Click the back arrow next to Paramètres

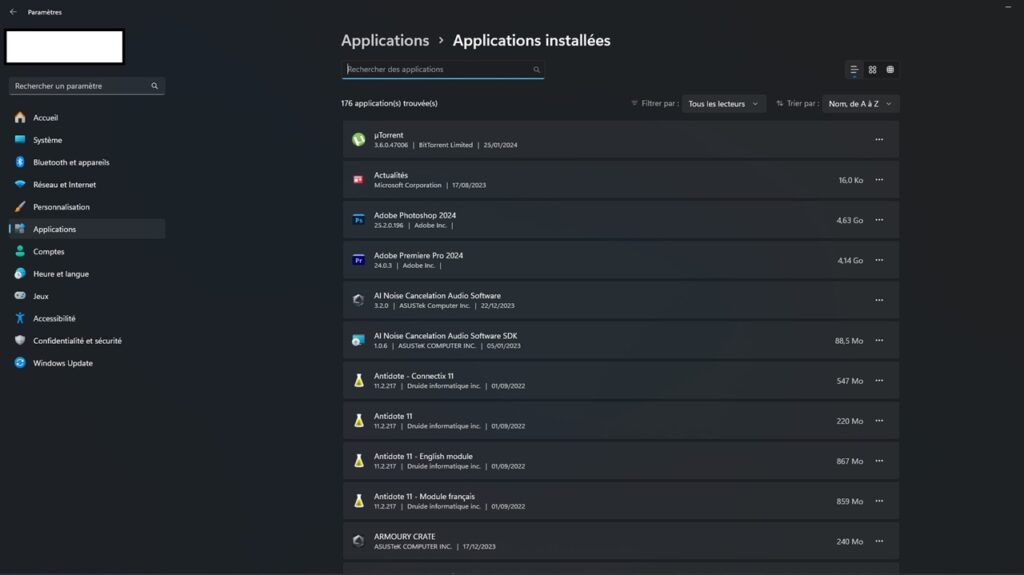(13, 12)
